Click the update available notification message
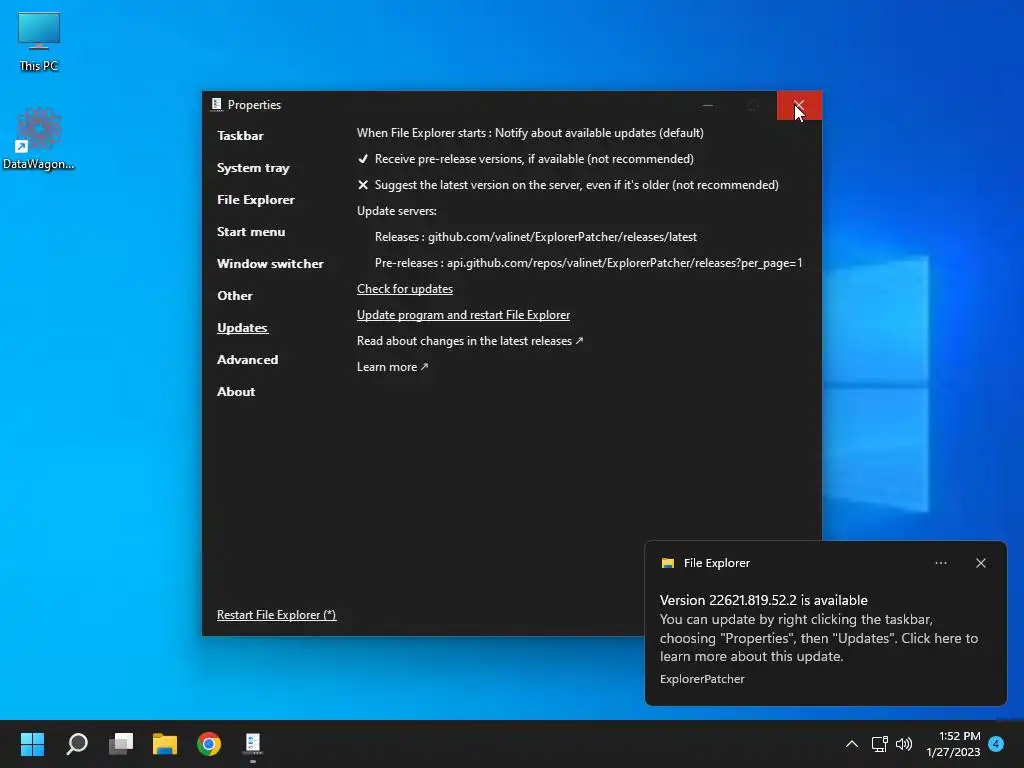1024x768 pixels. 819,628
